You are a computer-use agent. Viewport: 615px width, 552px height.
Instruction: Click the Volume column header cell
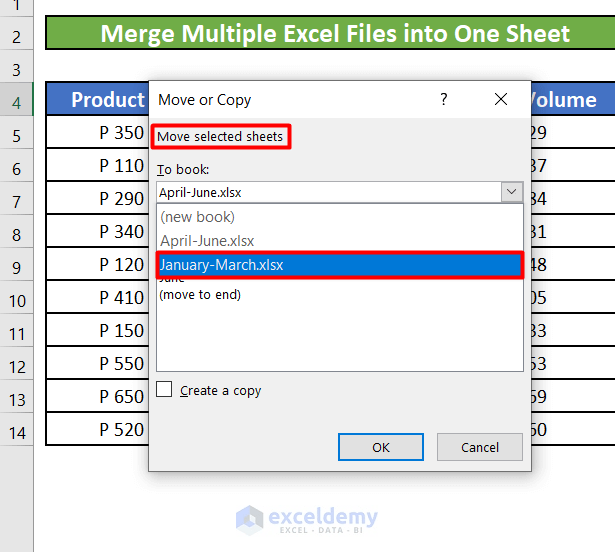pos(573,99)
